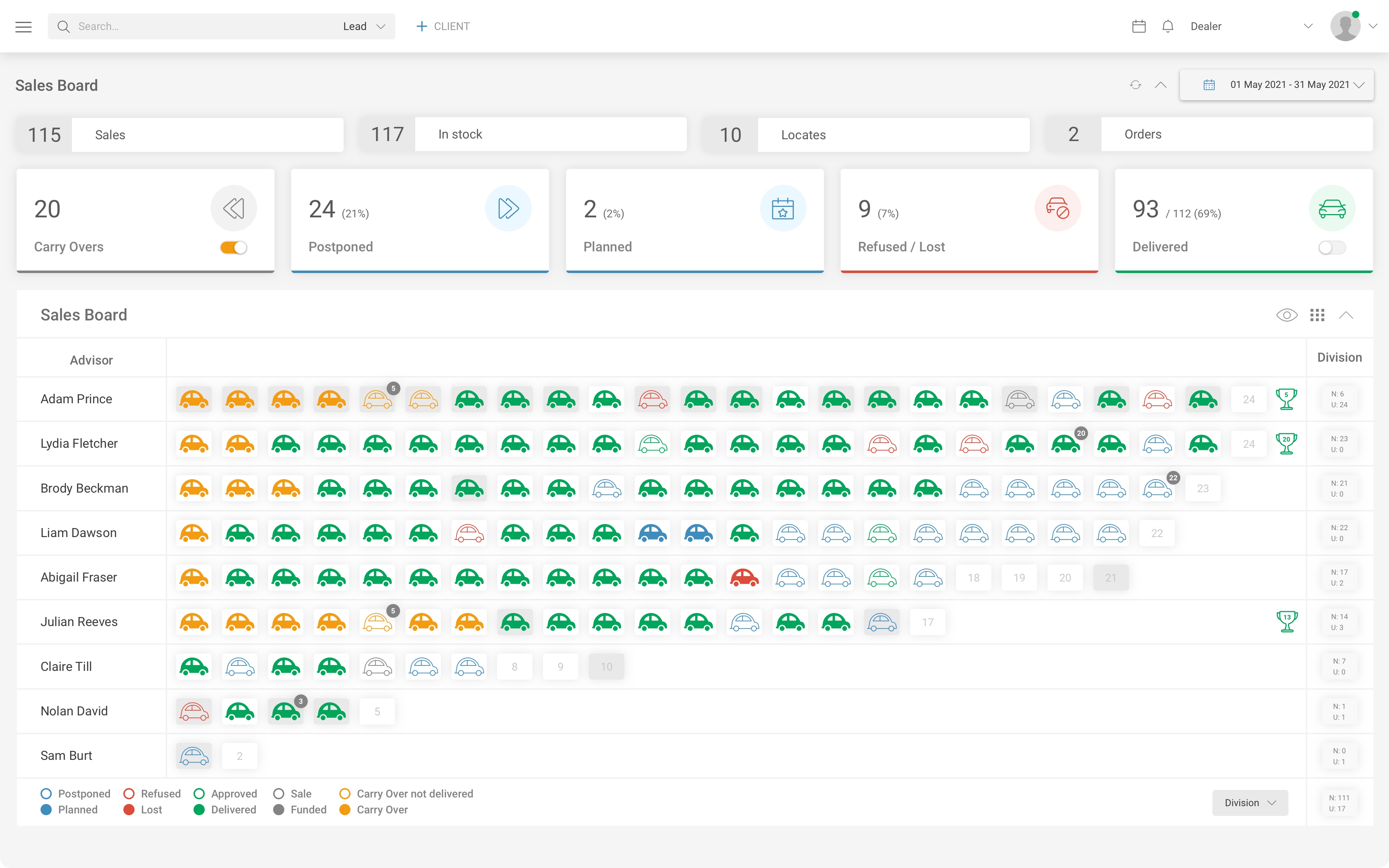Viewport: 1389px width, 868px height.
Task: Open the Lead search type dropdown
Action: pyautogui.click(x=365, y=26)
